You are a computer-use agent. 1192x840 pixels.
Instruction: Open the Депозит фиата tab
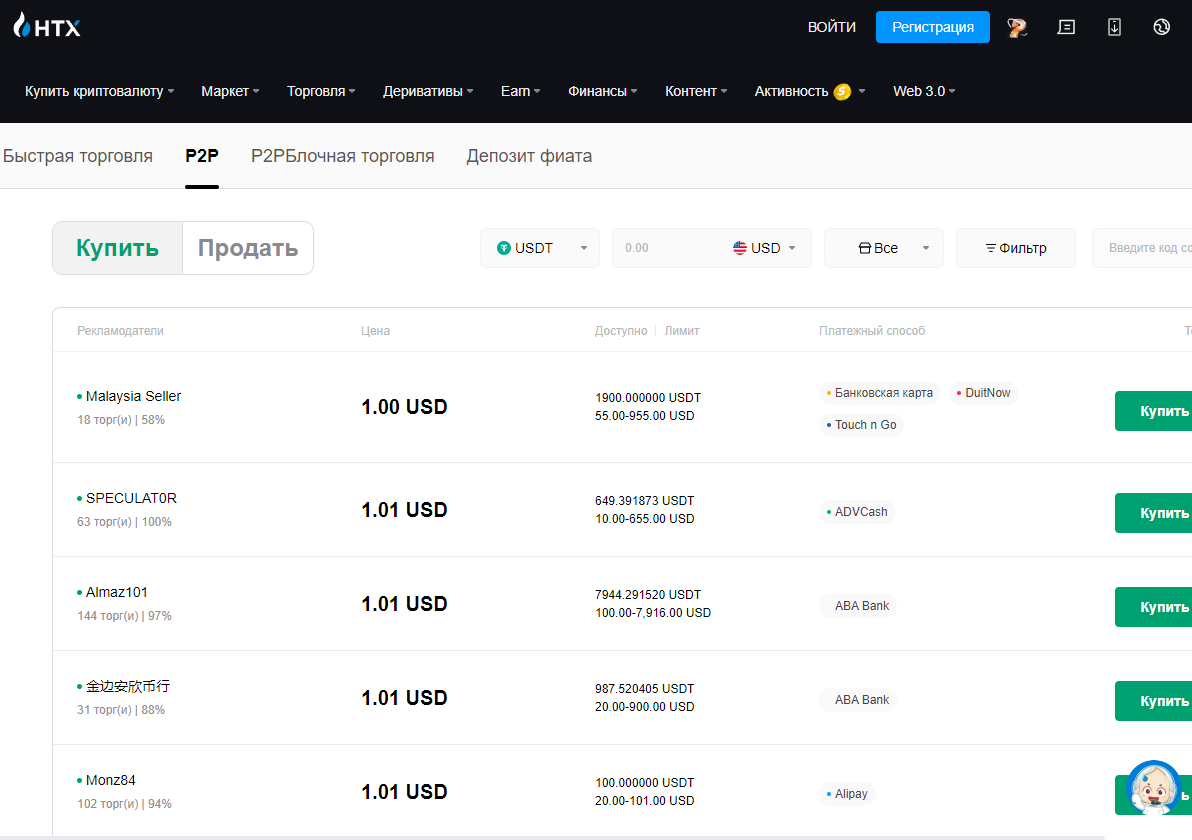point(529,156)
